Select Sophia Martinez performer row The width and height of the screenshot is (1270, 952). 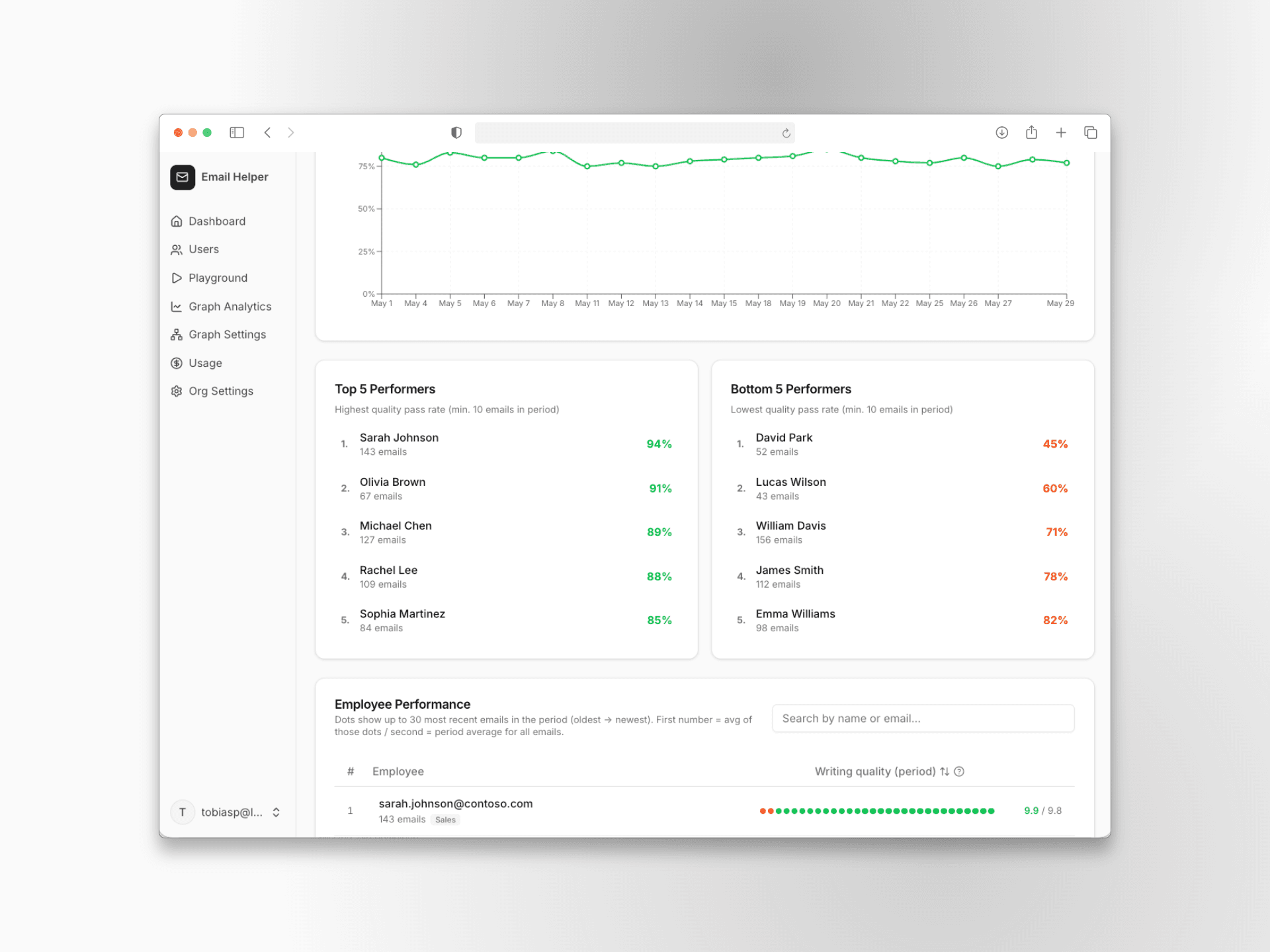coord(506,620)
